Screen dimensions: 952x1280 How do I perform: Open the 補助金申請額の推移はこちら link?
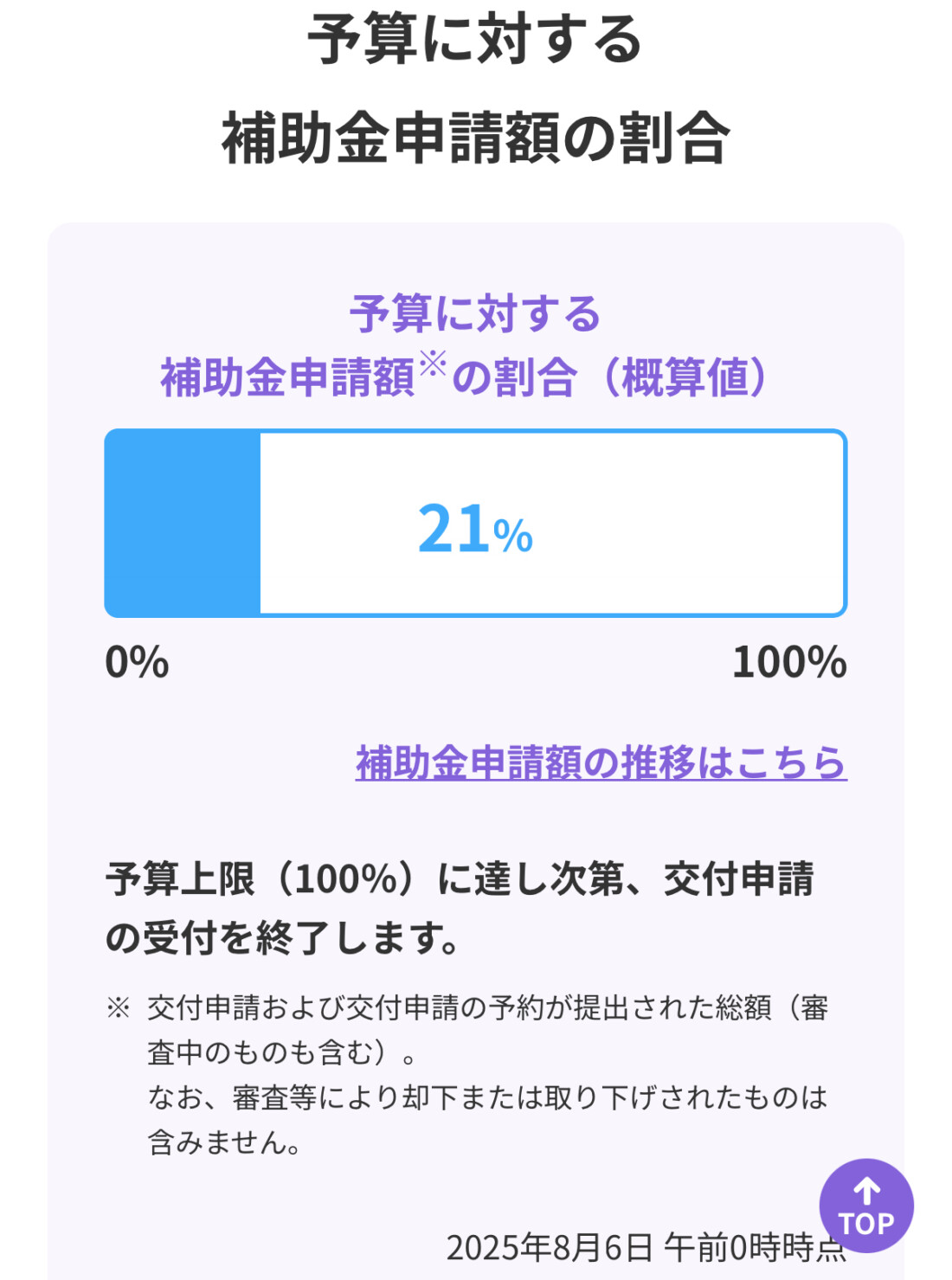tap(601, 762)
